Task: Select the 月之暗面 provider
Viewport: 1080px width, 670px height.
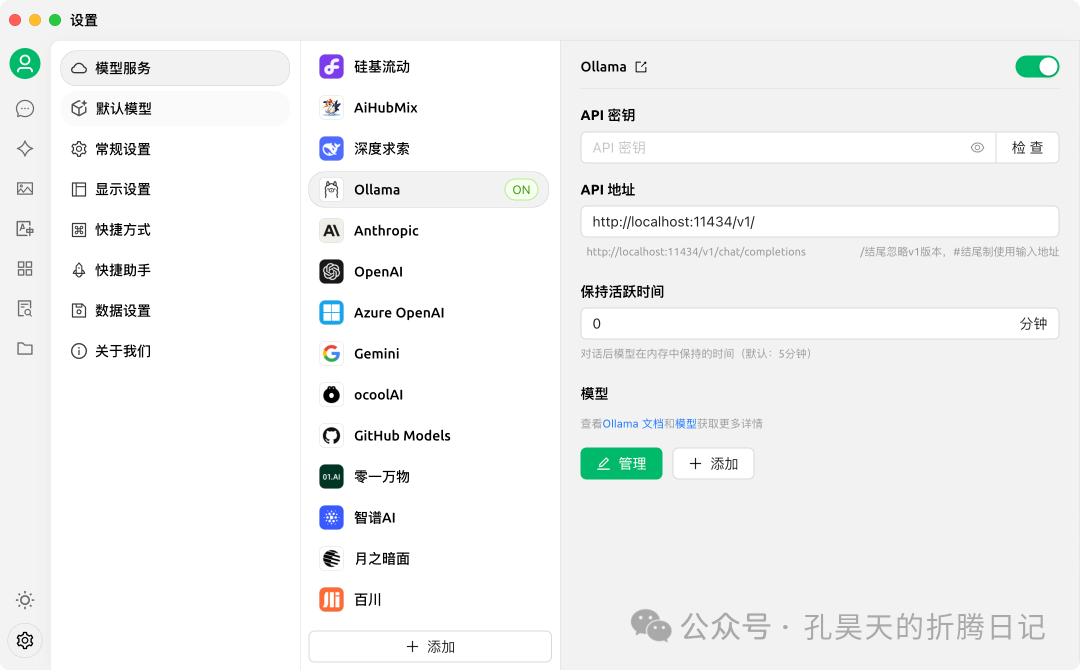Action: click(428, 558)
